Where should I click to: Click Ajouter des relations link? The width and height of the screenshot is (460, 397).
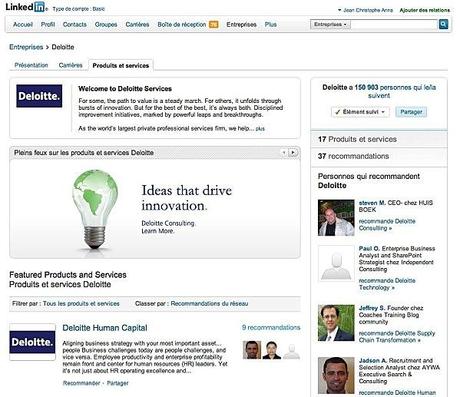[x=425, y=10]
